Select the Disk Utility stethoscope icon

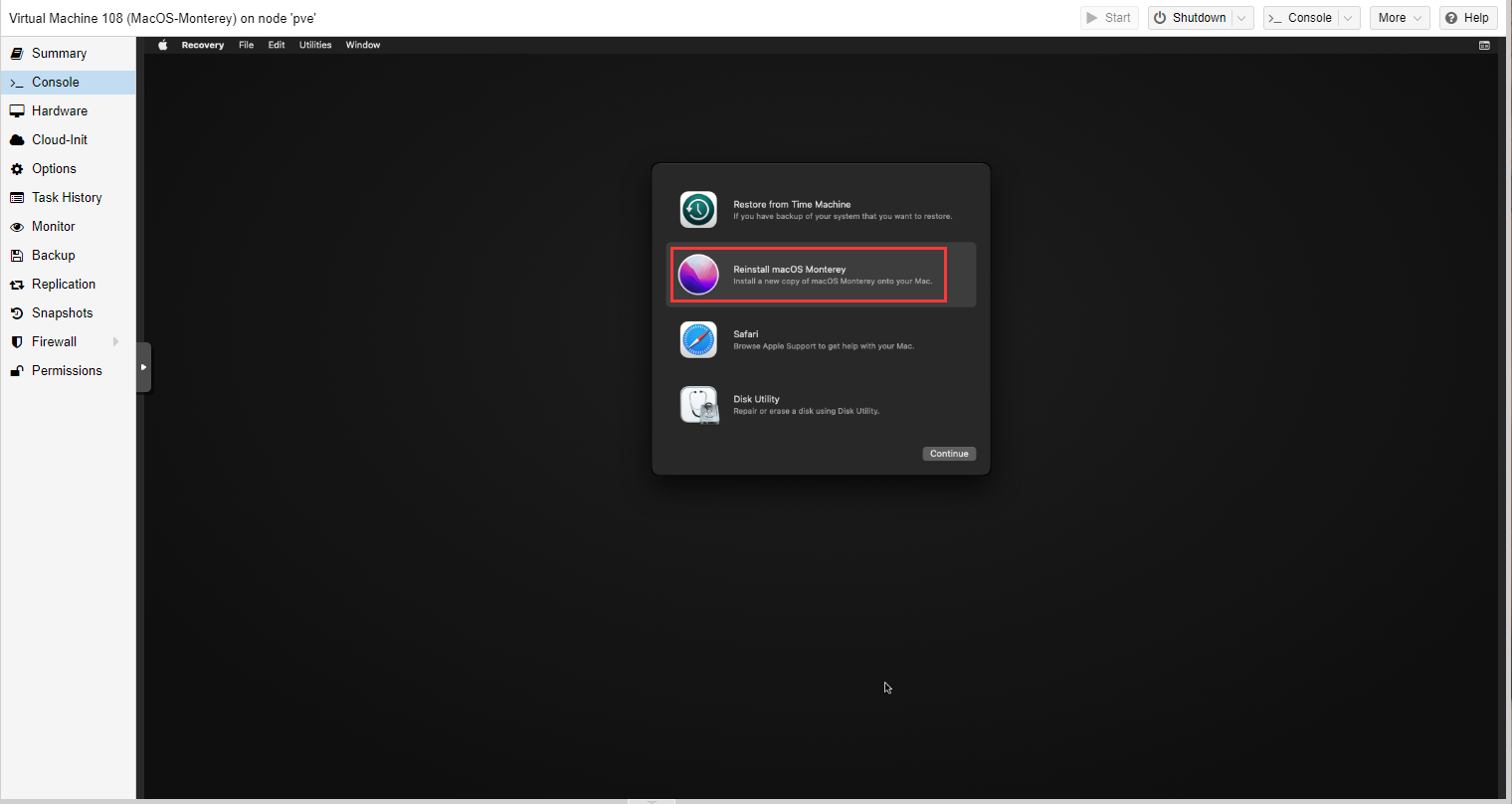point(699,405)
